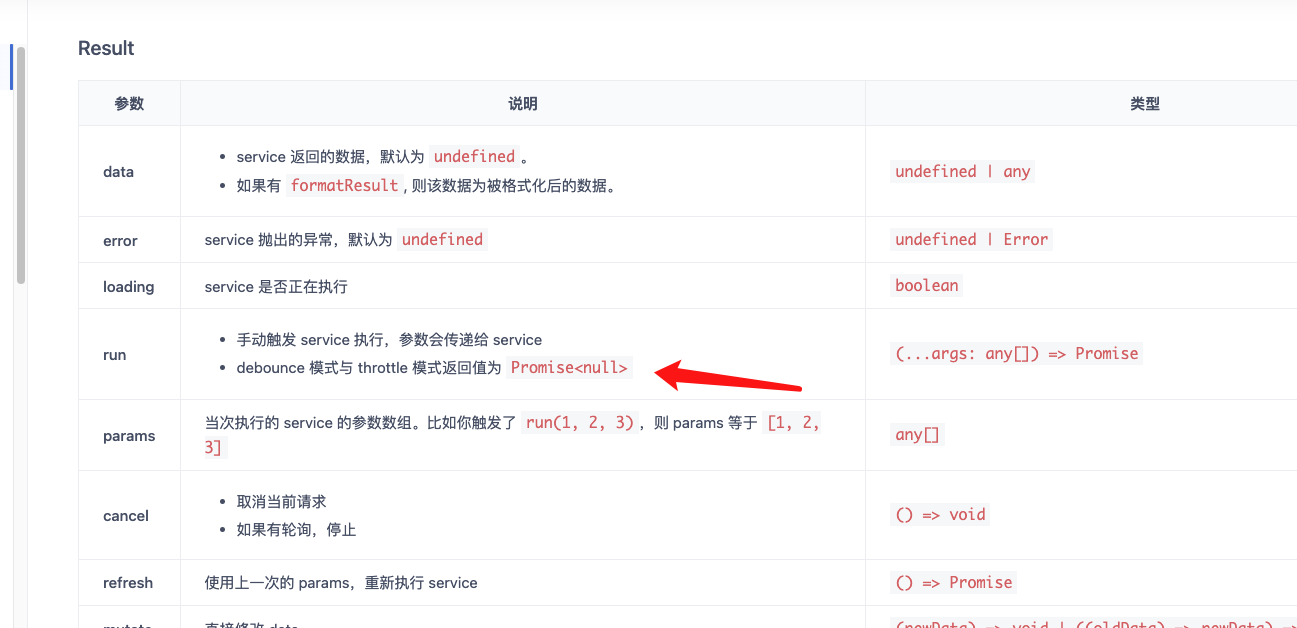Click the "undefined" code in data description

click(474, 156)
